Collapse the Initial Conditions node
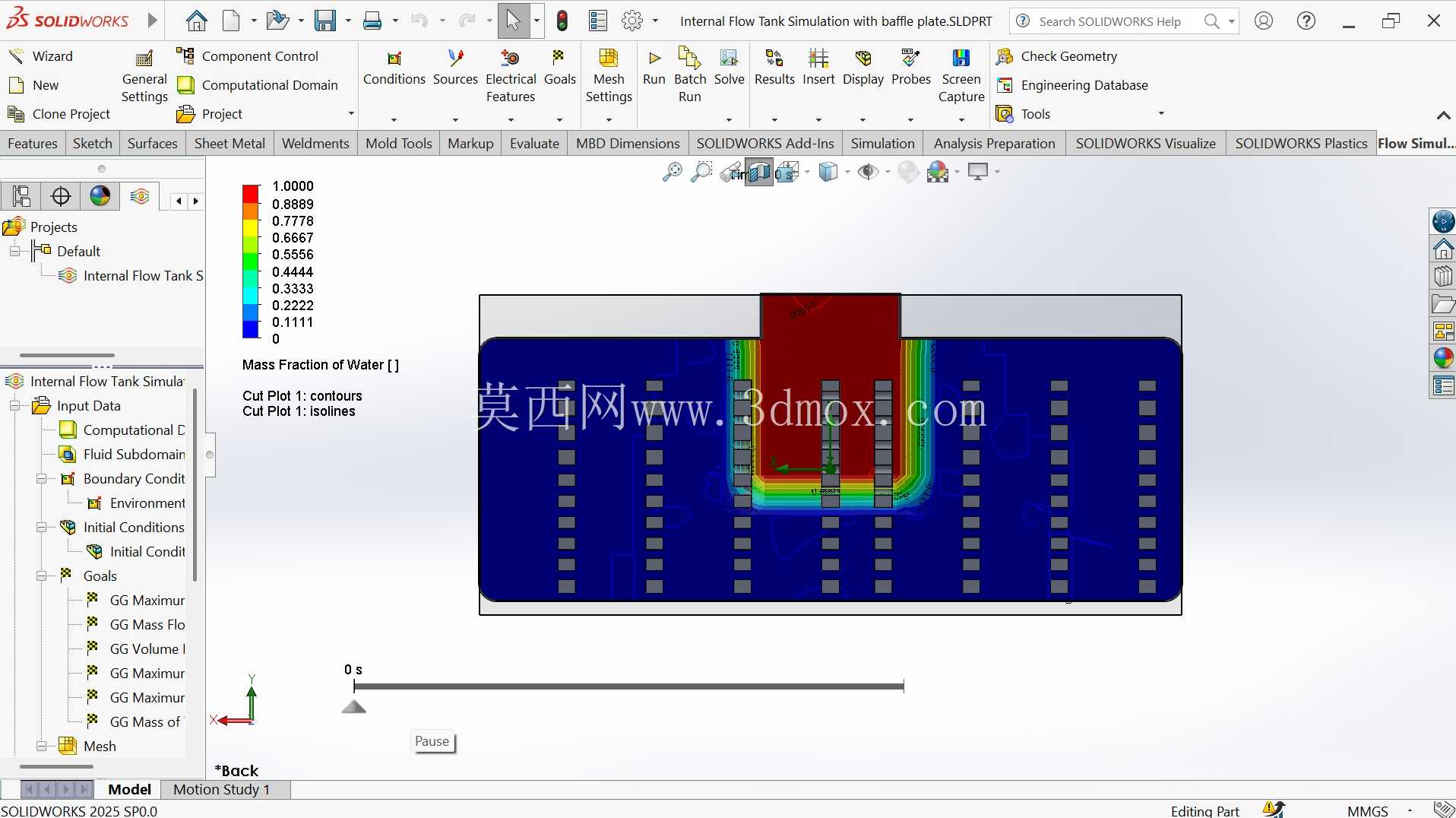The width and height of the screenshot is (1456, 818). click(x=42, y=528)
